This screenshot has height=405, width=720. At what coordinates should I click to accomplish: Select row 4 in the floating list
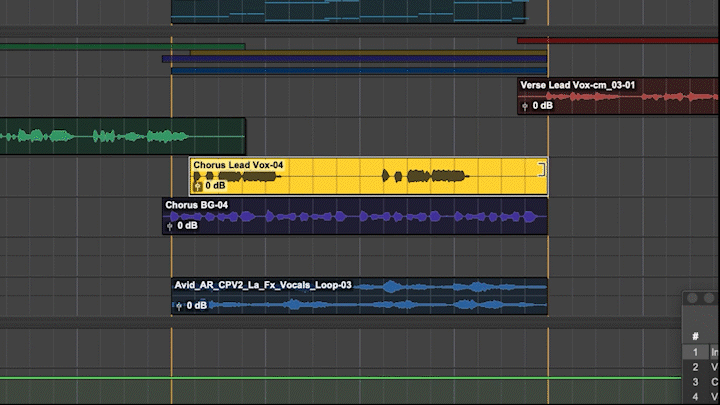(700, 398)
